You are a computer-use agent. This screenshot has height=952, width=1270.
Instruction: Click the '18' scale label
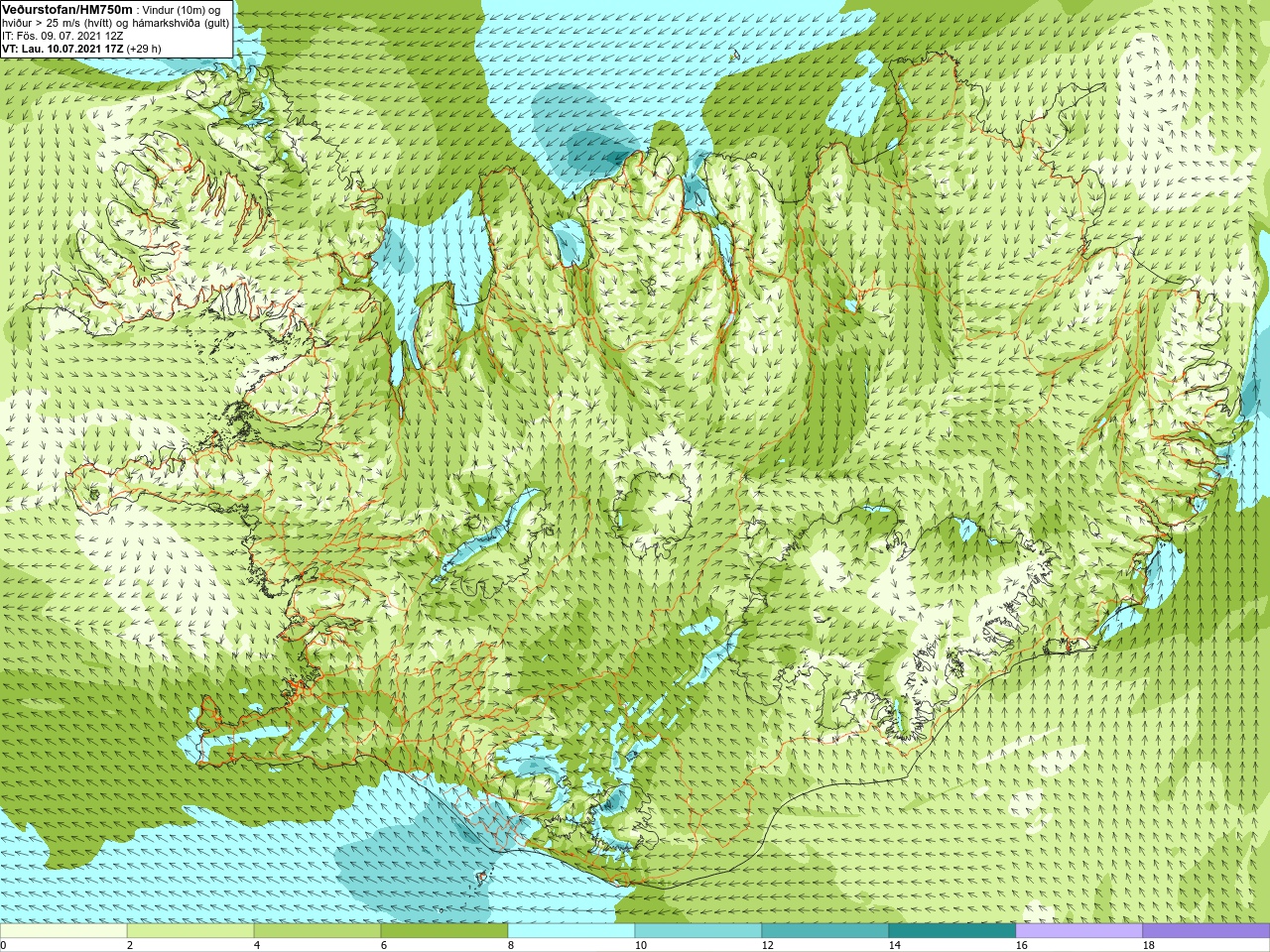pos(1149,945)
